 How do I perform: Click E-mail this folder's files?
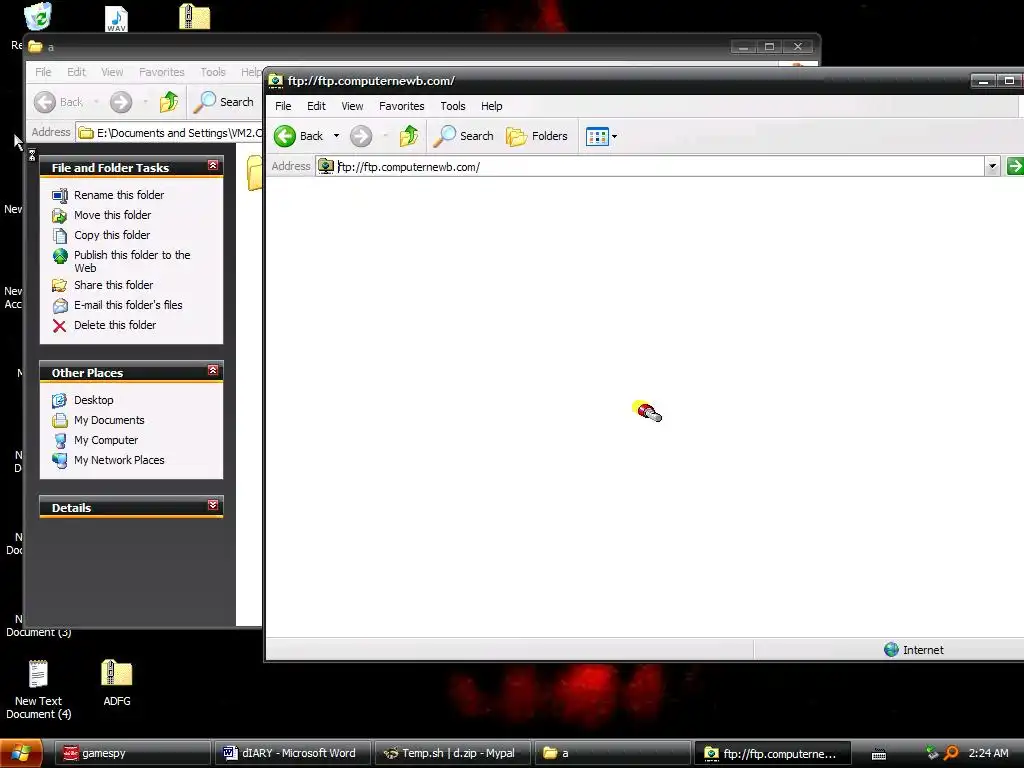[128, 305]
